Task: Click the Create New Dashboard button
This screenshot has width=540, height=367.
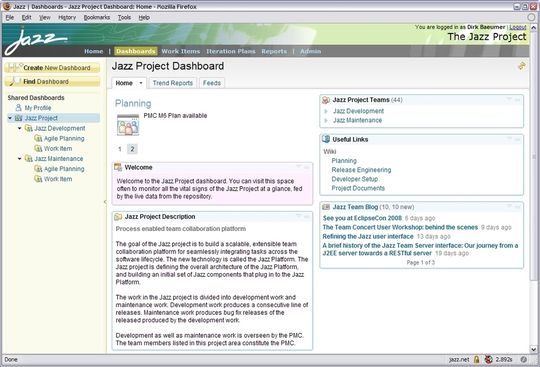Action: [x=52, y=67]
